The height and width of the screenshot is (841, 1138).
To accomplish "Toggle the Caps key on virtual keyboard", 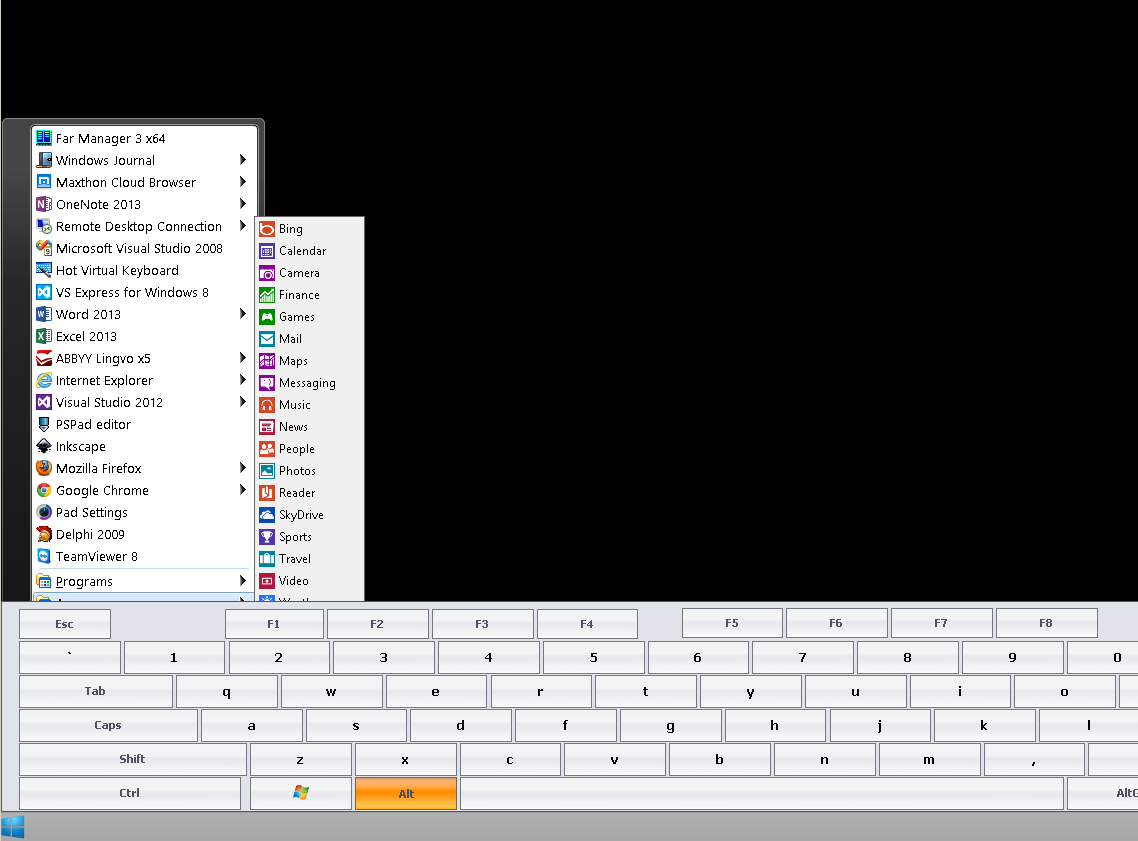I will tap(108, 726).
